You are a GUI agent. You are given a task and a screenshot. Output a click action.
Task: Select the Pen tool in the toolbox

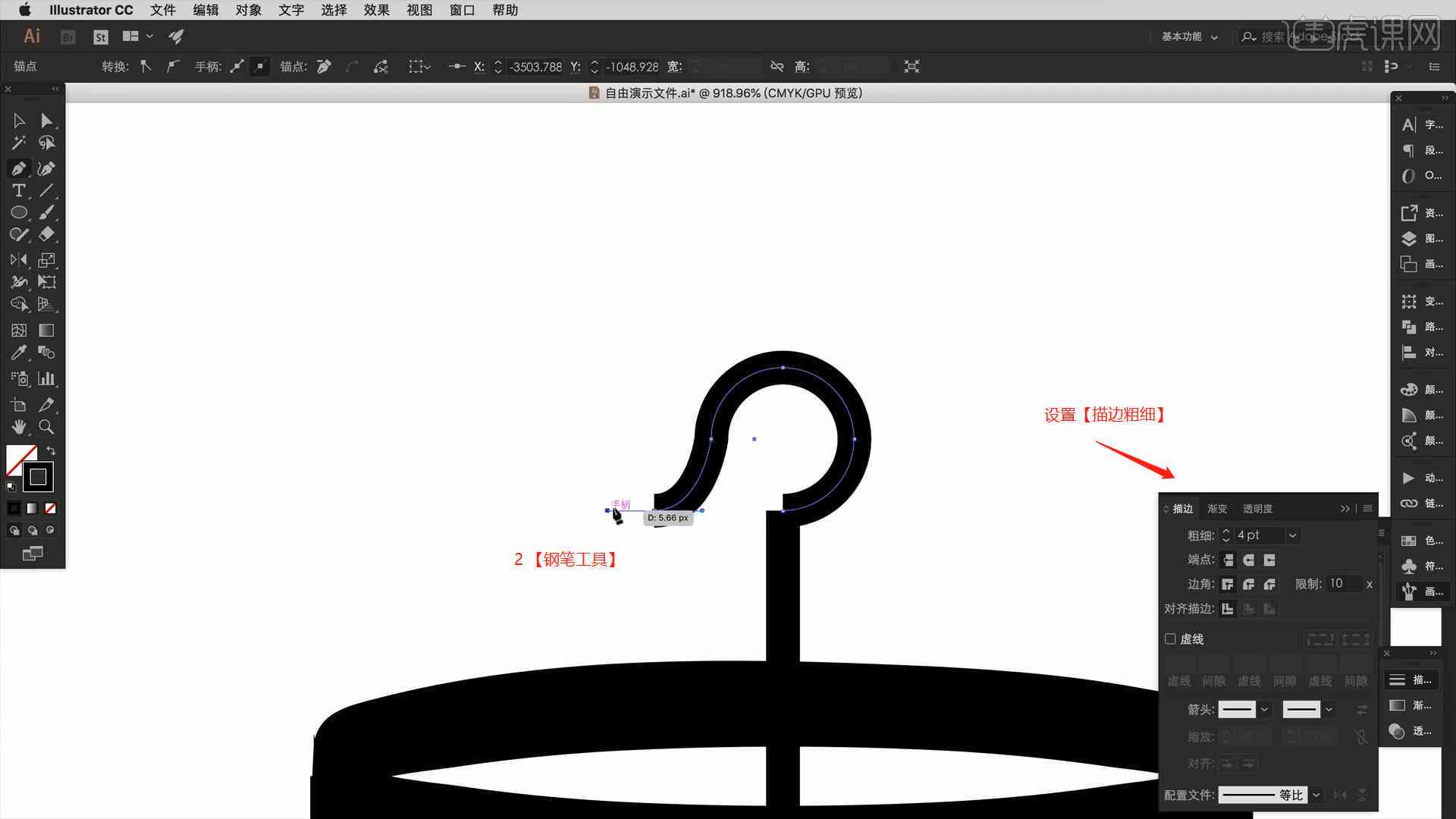[x=19, y=168]
